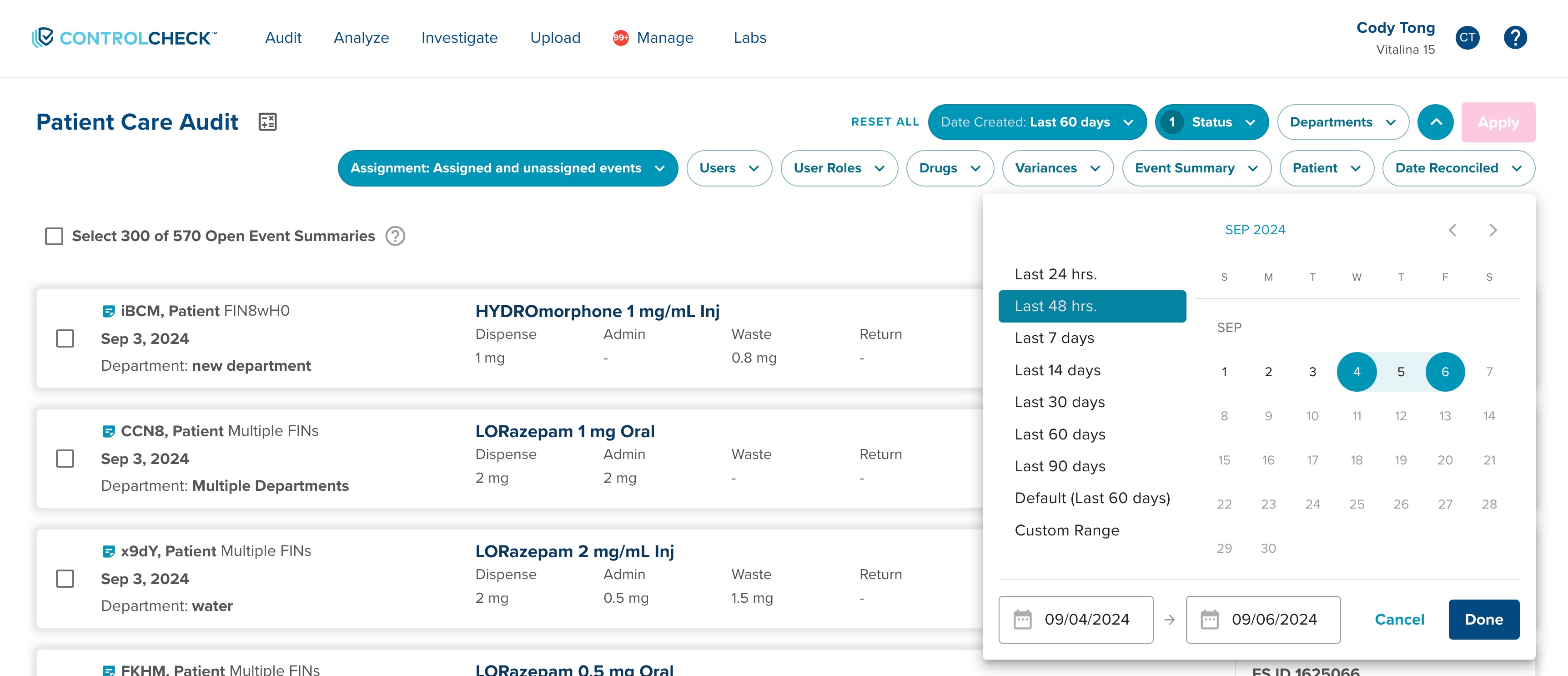The height and width of the screenshot is (676, 1568).
Task: Click the note icon beside iBCM, Patient
Action: click(108, 311)
